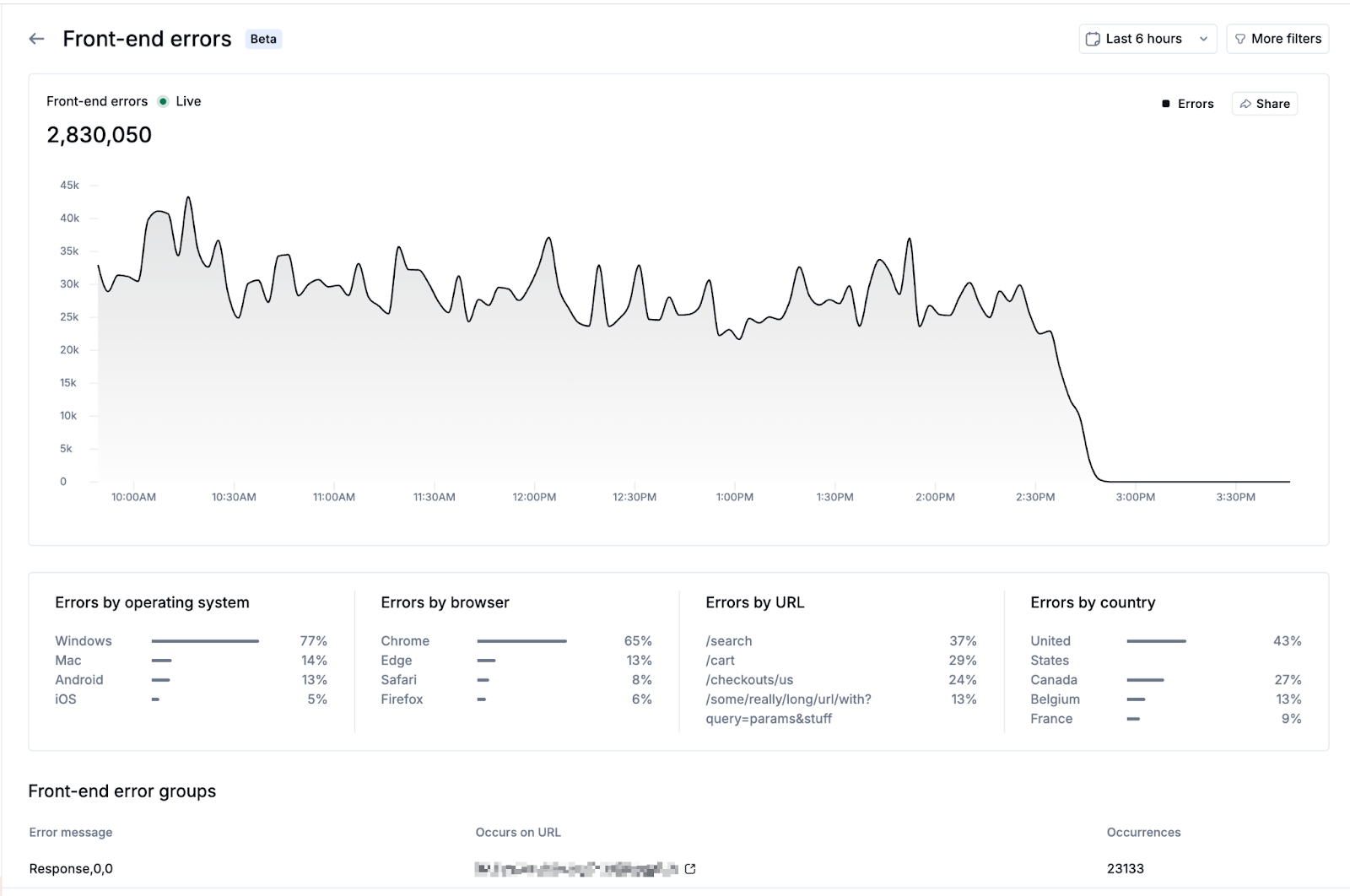
Task: Click the Windows operating system bar
Action: tap(205, 641)
